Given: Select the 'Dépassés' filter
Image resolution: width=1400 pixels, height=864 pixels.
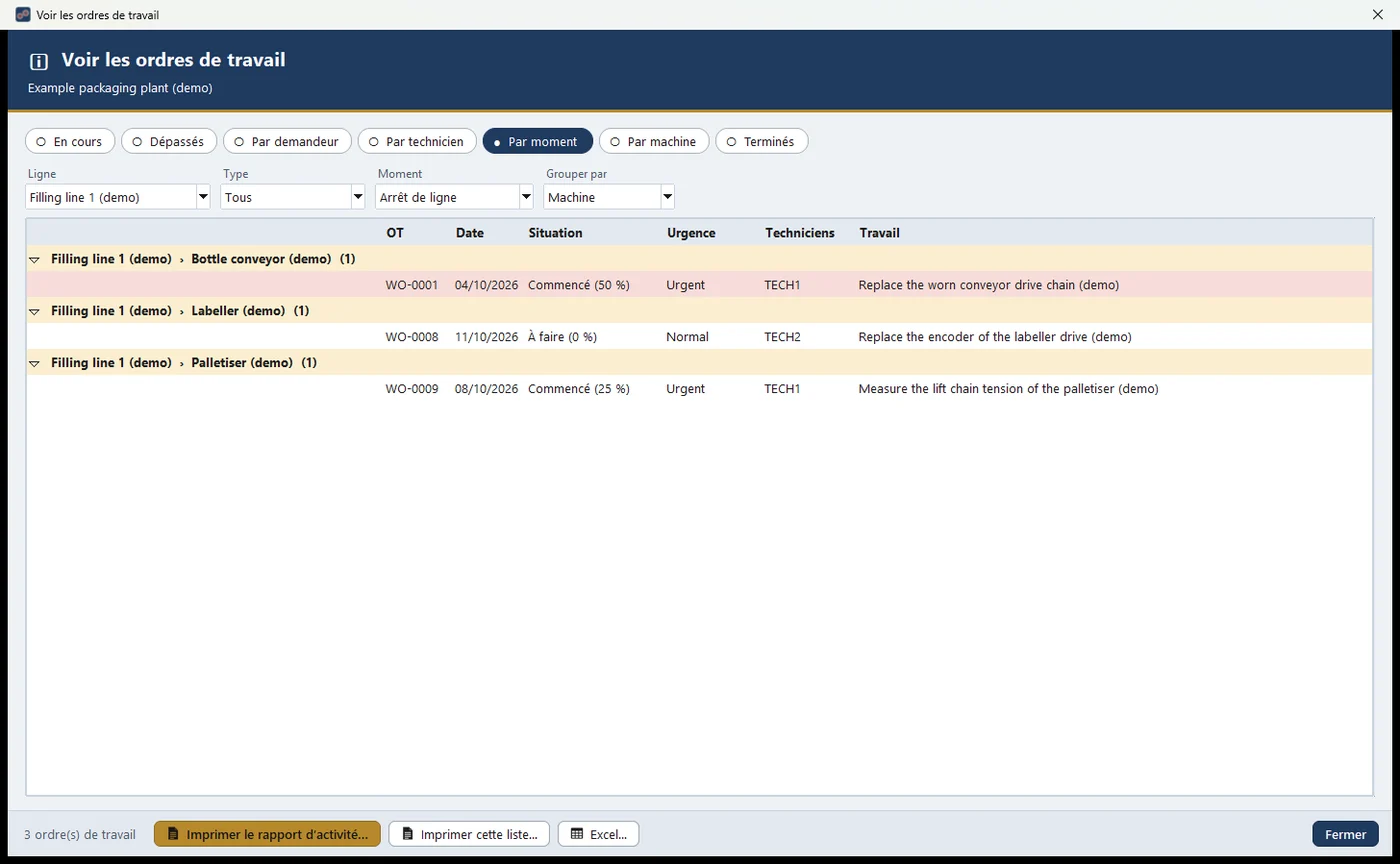Looking at the screenshot, I should (169, 142).
